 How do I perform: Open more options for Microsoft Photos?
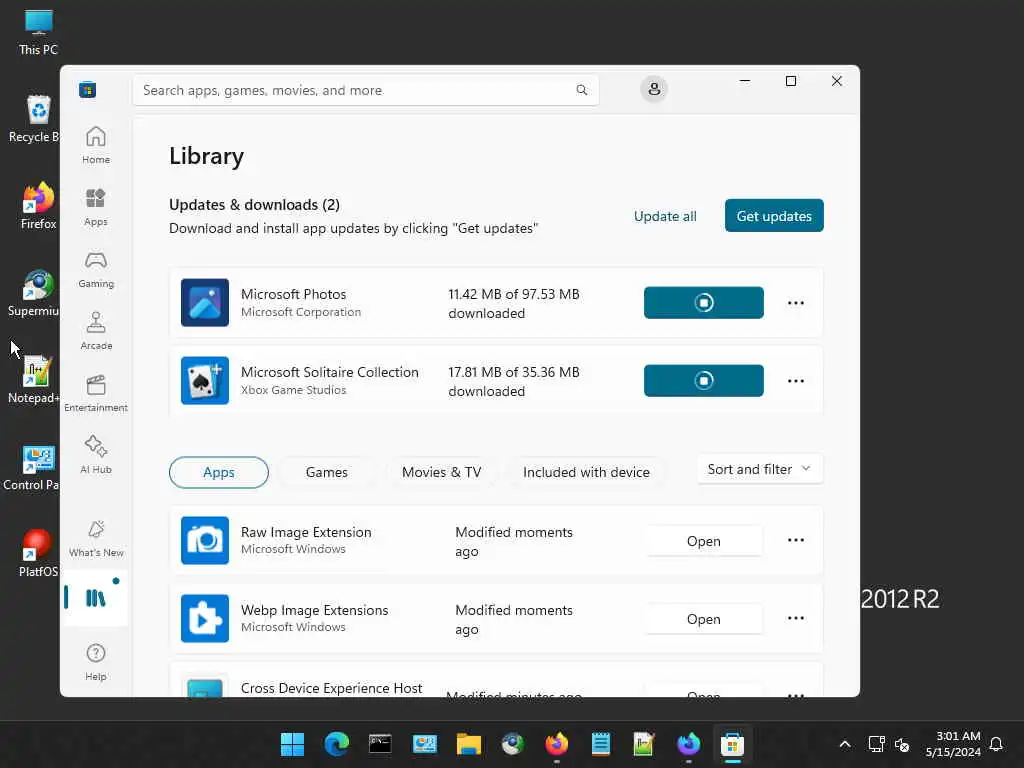(795, 303)
